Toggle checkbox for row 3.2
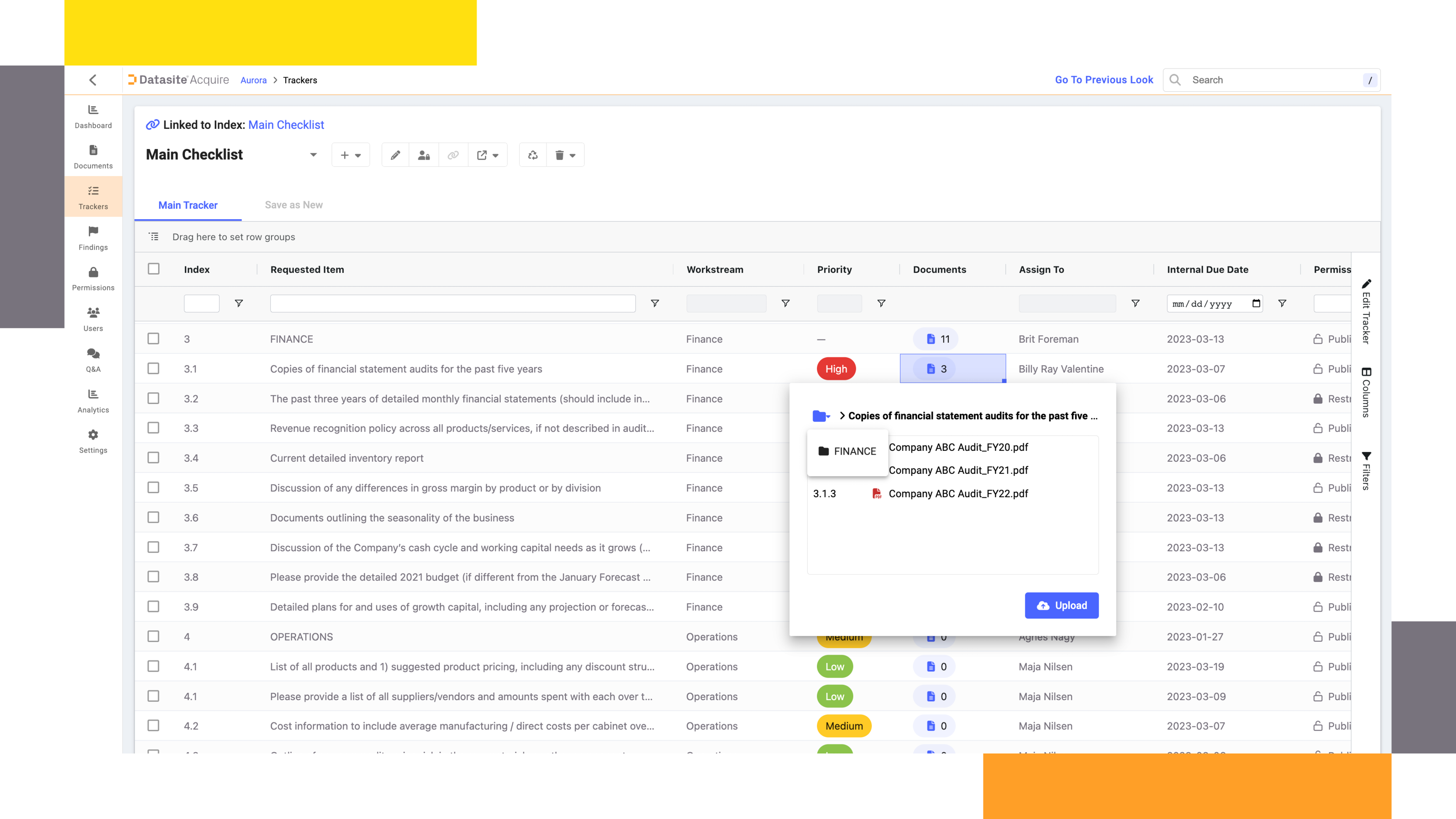Screen dimensions: 1456x819 pyautogui.click(x=154, y=398)
